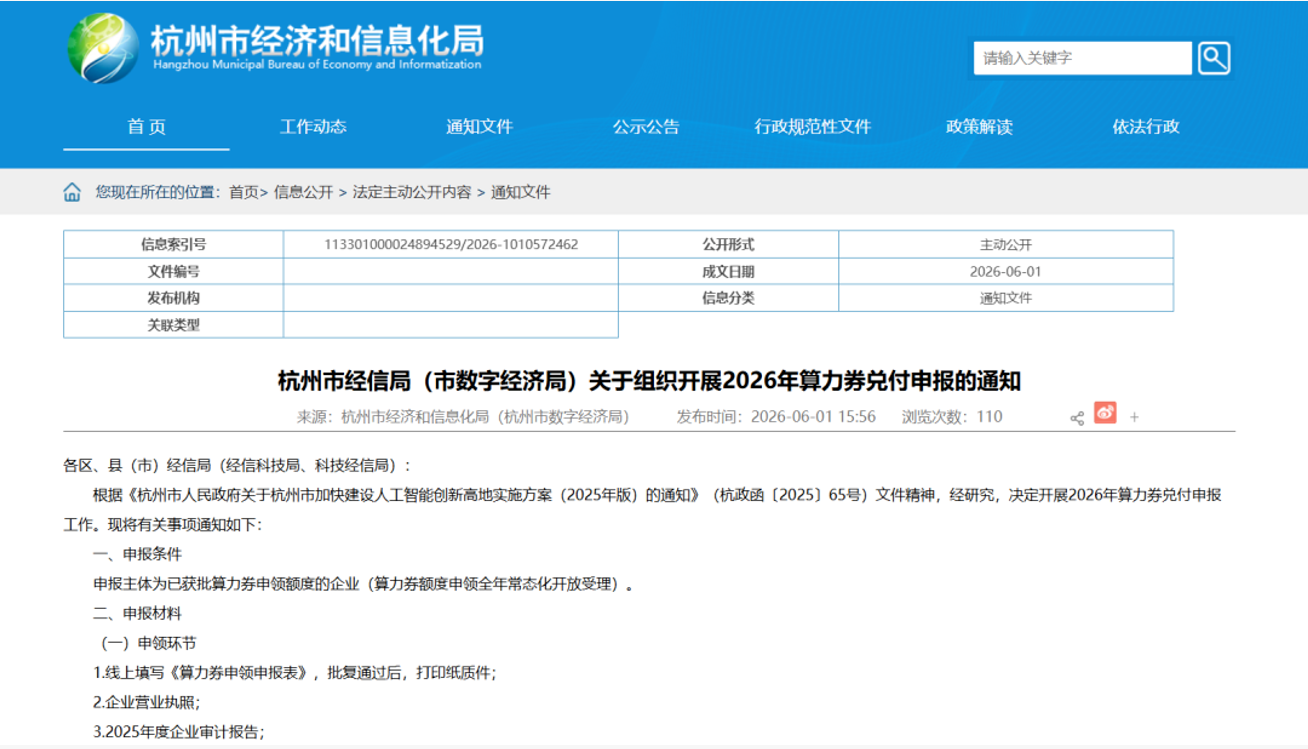The width and height of the screenshot is (1308, 749).
Task: Click item 3.2025年度企业审计报告
Action: pyautogui.click(x=178, y=732)
